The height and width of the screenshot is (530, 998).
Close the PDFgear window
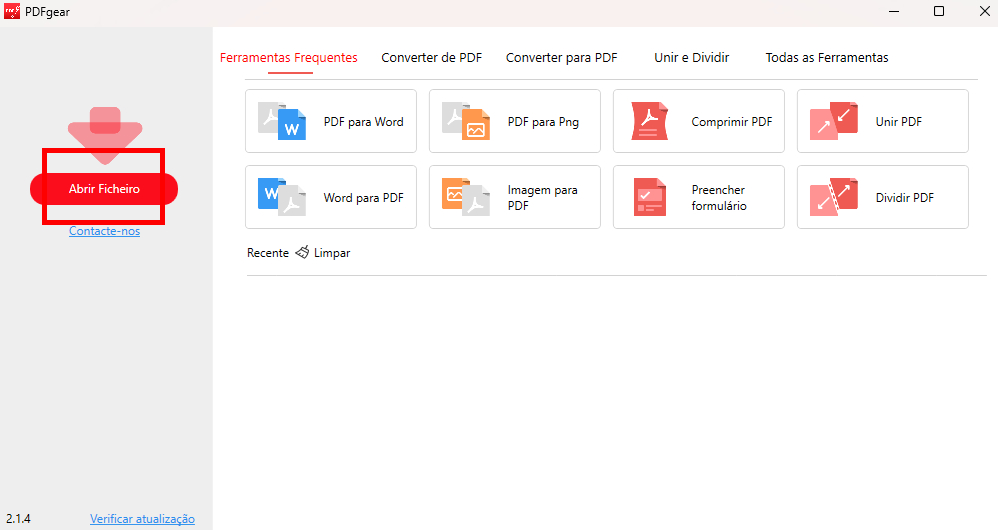[x=983, y=11]
